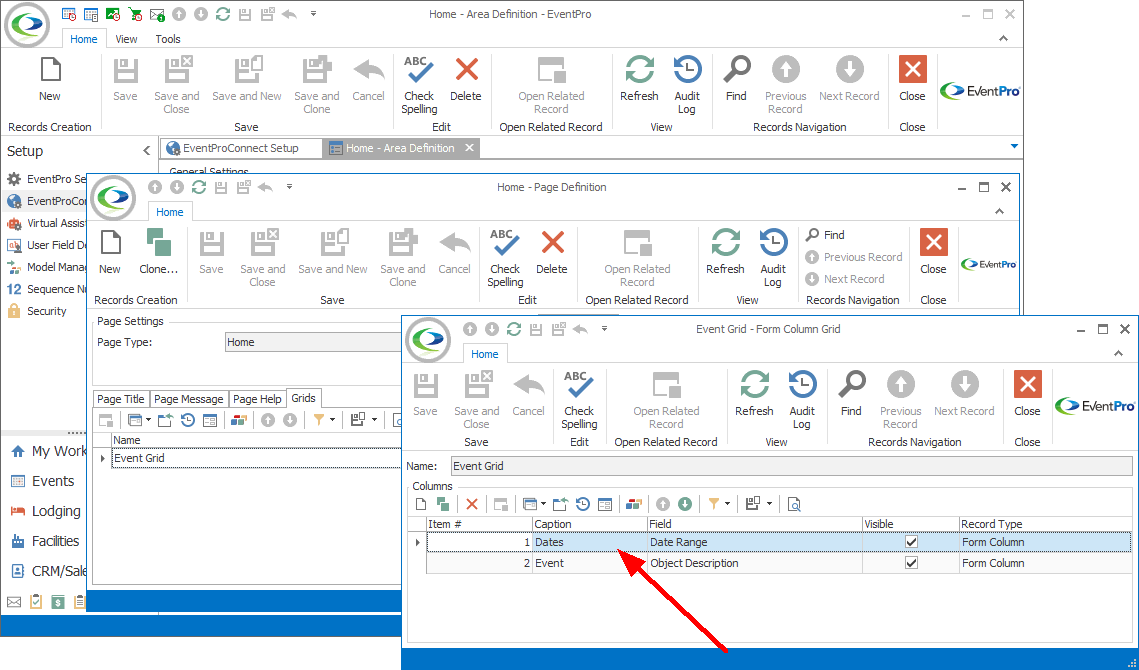The image size is (1139, 670).
Task: Click colored blocks icon in Columns toolbar
Action: click(634, 504)
